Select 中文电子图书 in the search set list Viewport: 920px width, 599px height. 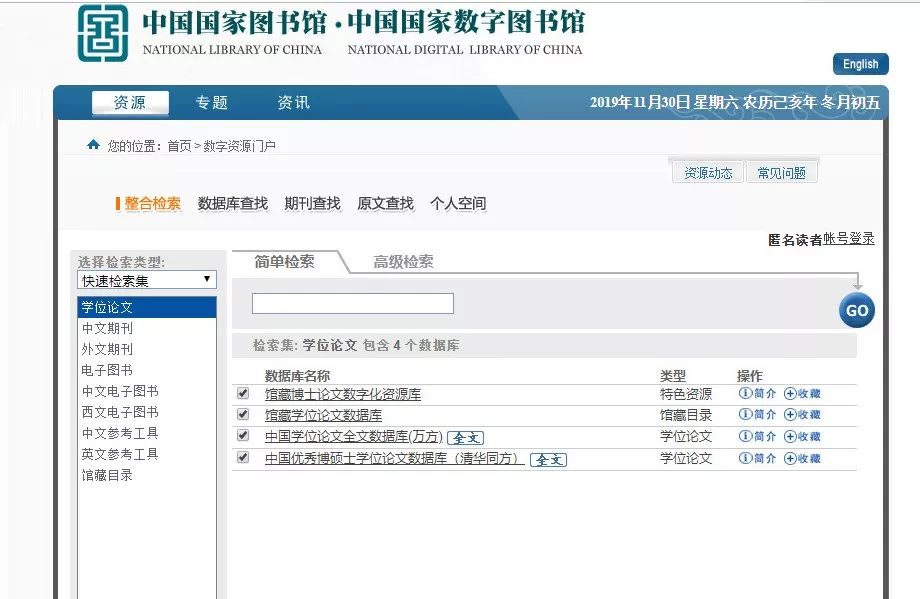point(147,391)
